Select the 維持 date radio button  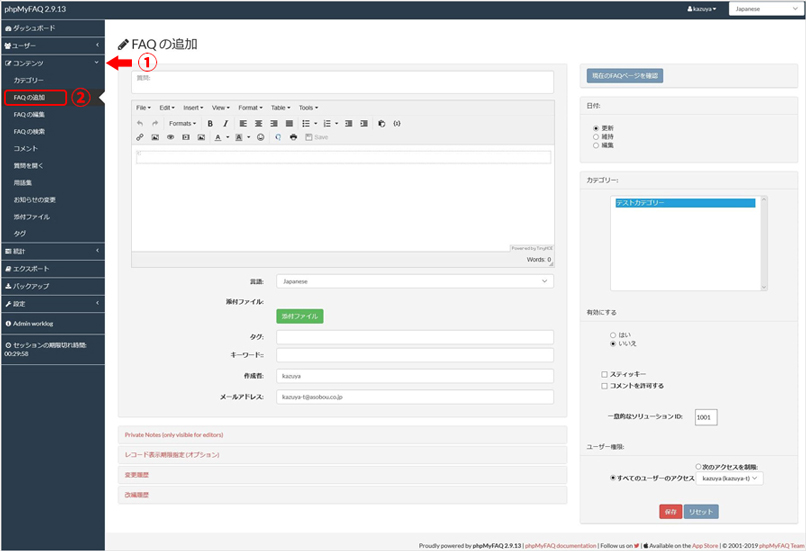click(596, 137)
